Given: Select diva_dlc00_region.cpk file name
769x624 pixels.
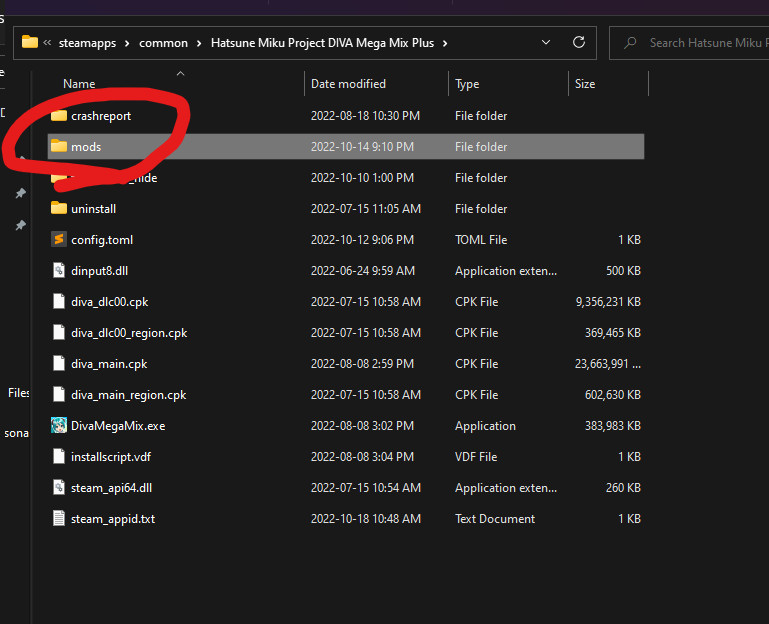Looking at the screenshot, I should (x=129, y=333).
